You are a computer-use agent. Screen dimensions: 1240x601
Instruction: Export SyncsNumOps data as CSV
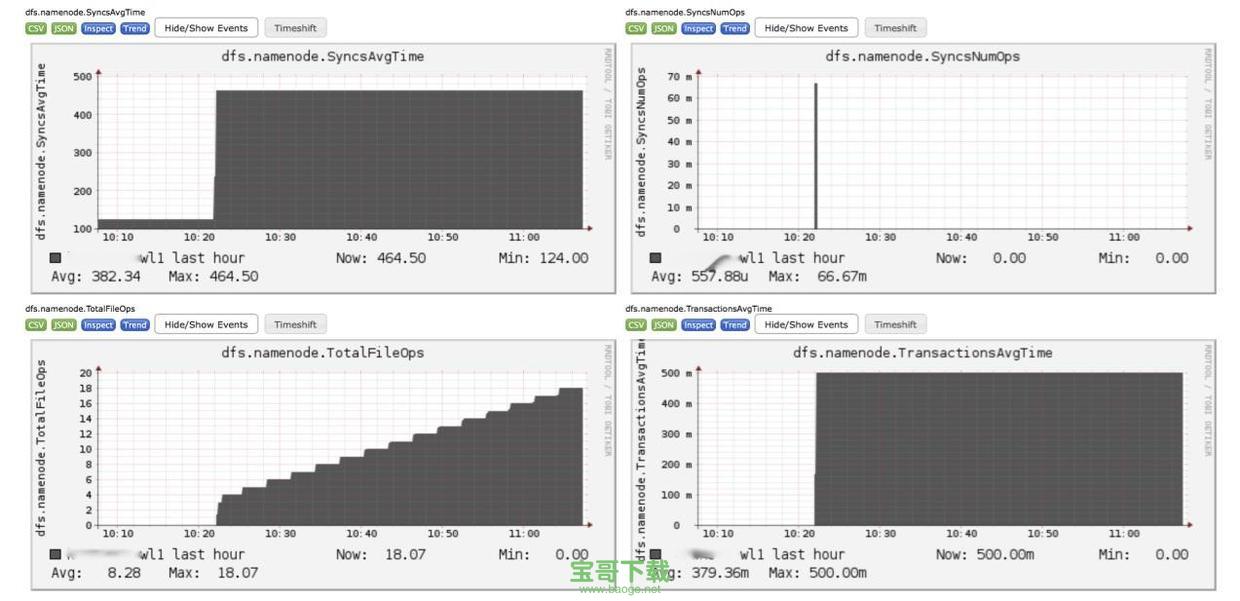(636, 28)
